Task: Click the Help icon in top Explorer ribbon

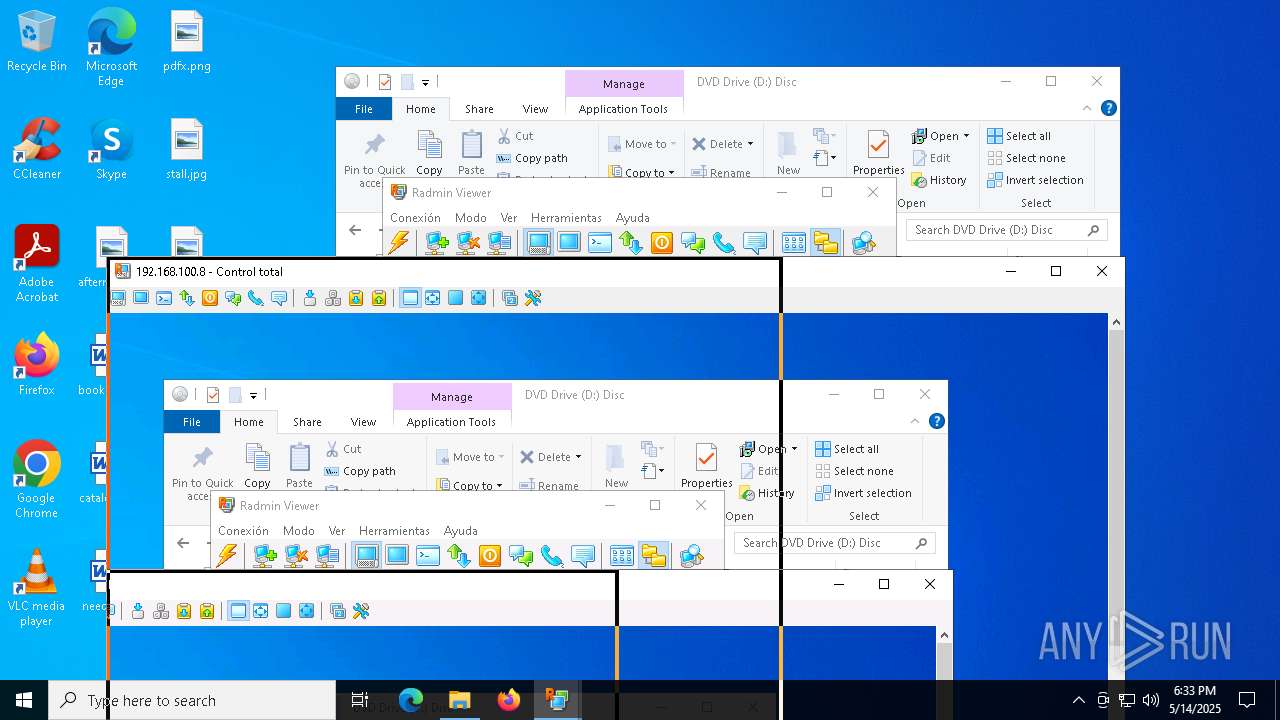Action: (1108, 108)
